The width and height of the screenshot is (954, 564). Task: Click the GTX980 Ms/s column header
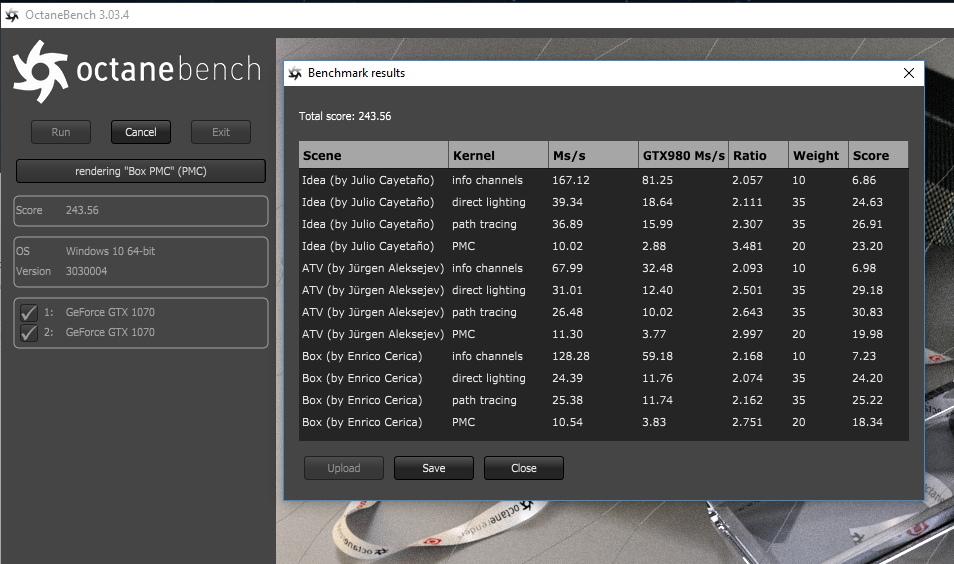pos(683,155)
